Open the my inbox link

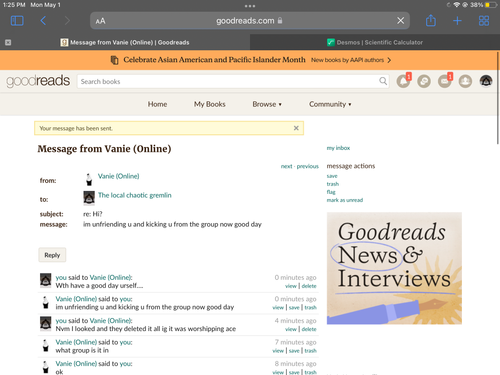pyautogui.click(x=338, y=148)
